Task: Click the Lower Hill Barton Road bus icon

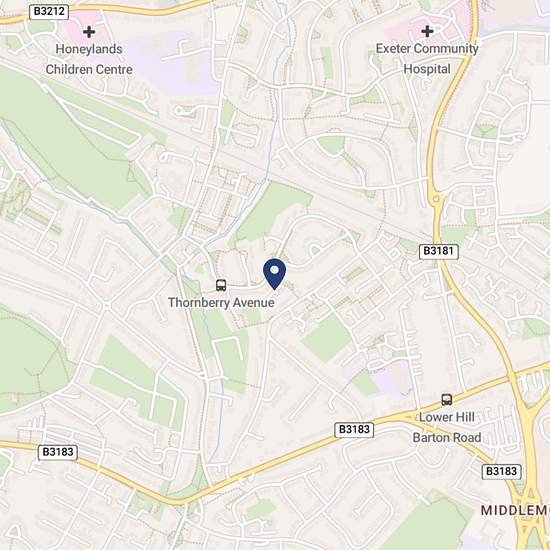Action: coord(447,400)
